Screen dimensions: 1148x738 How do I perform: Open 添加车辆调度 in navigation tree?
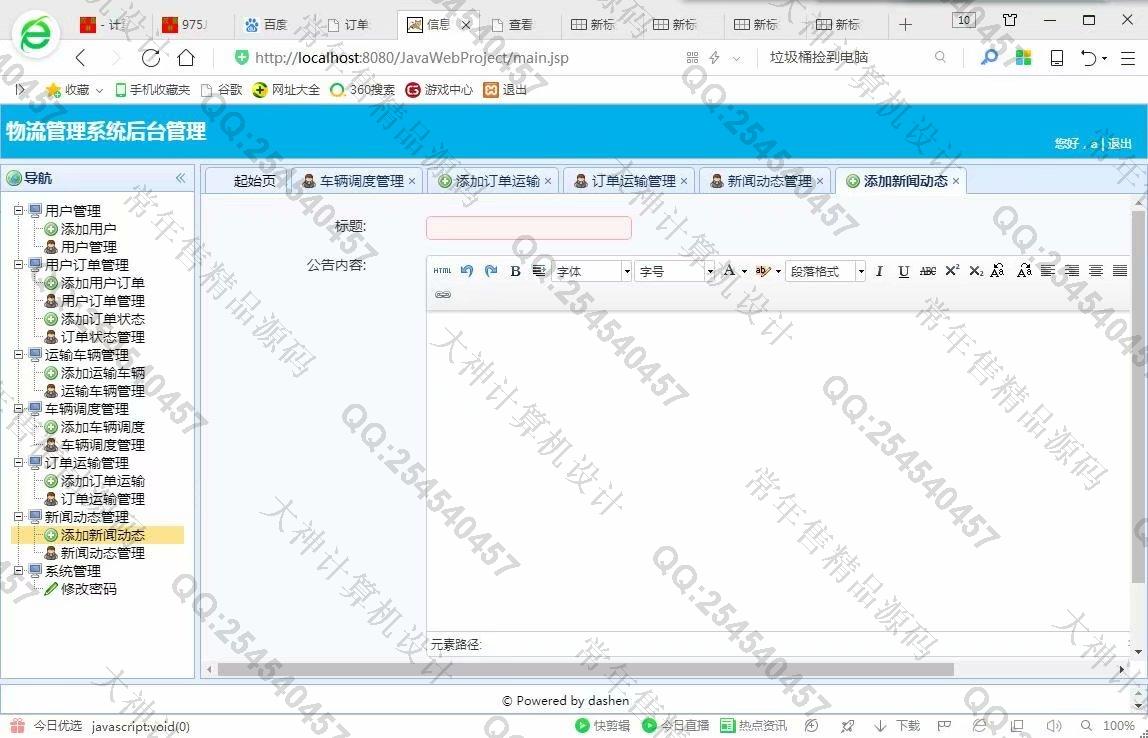[102, 427]
